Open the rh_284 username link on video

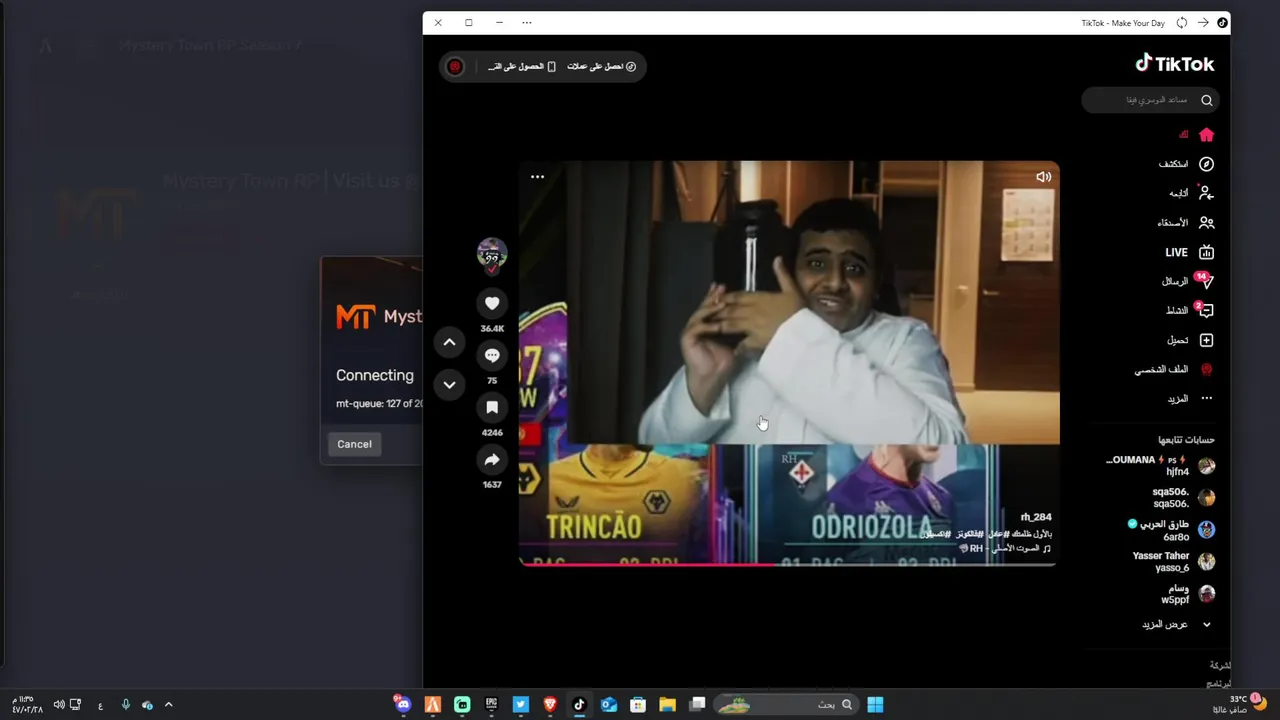coord(1036,517)
